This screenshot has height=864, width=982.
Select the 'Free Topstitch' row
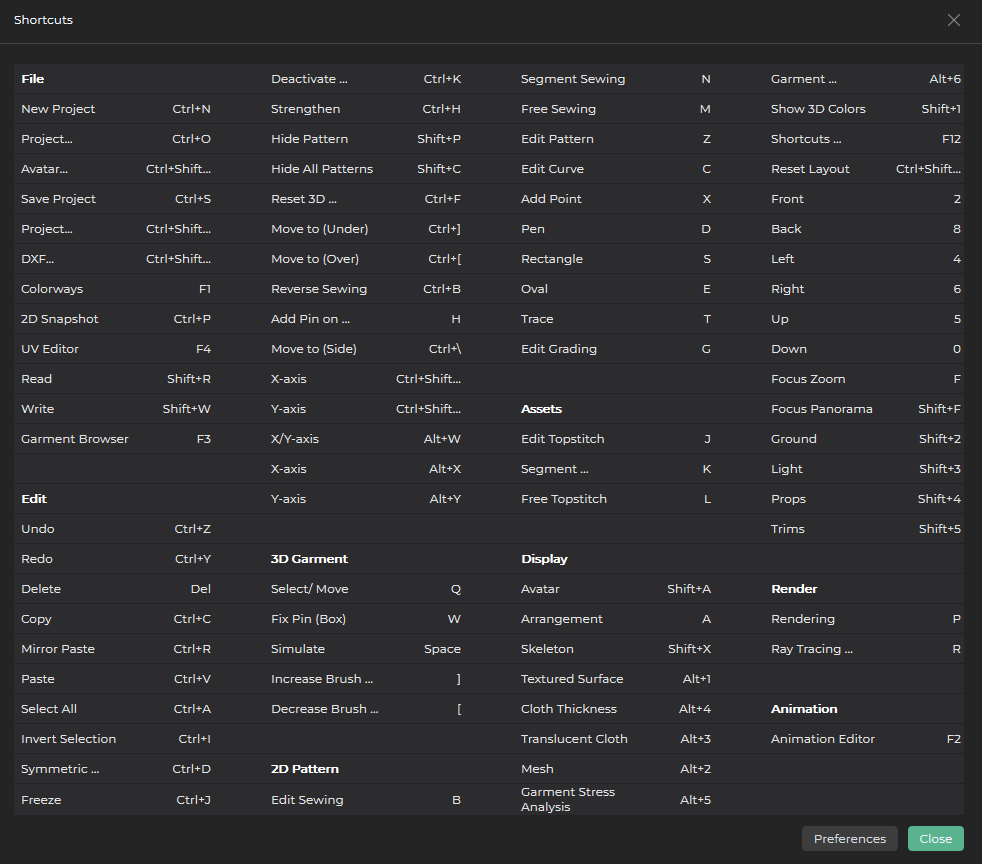616,499
